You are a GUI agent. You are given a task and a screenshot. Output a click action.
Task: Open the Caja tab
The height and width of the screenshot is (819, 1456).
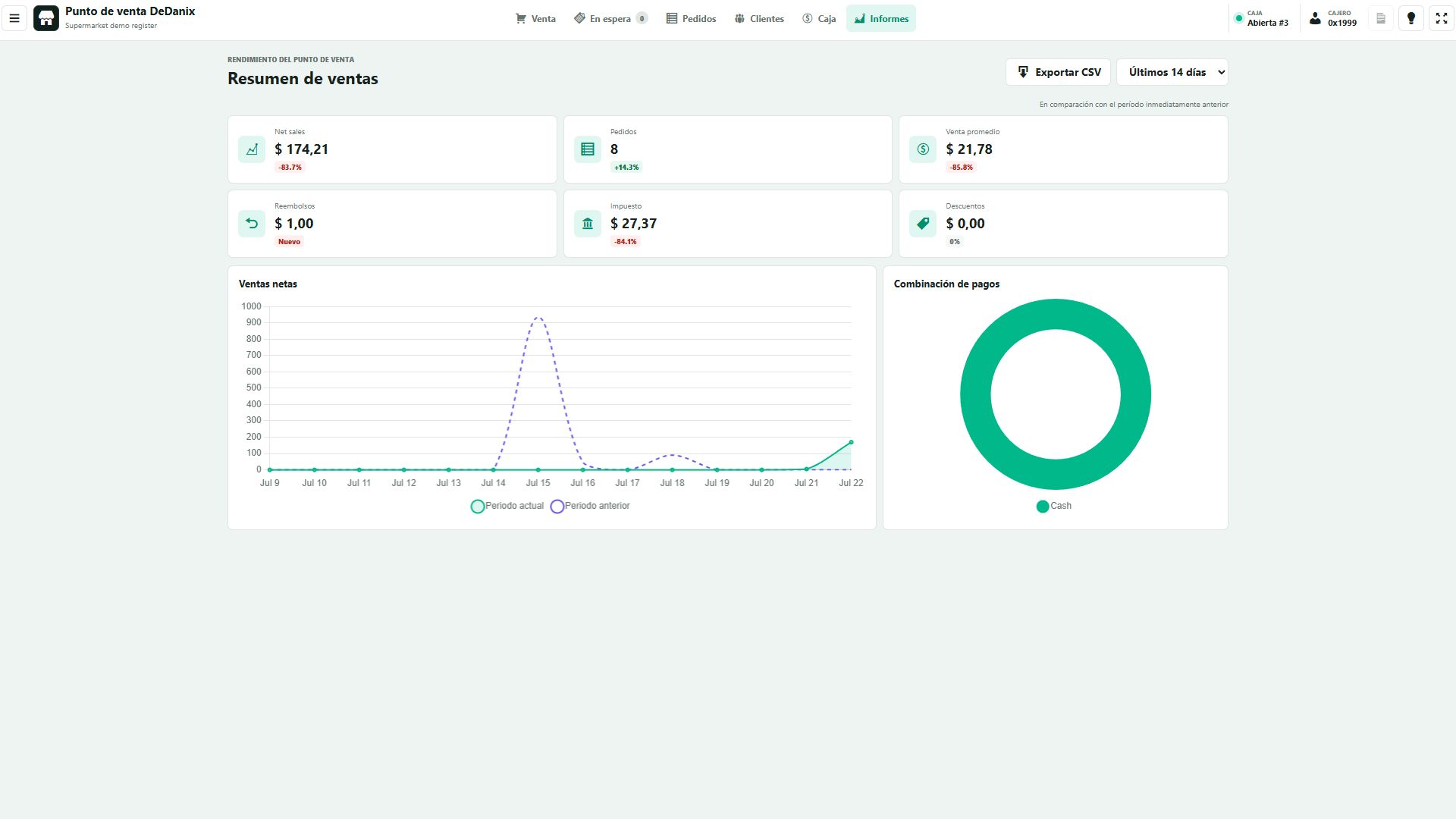(x=819, y=18)
